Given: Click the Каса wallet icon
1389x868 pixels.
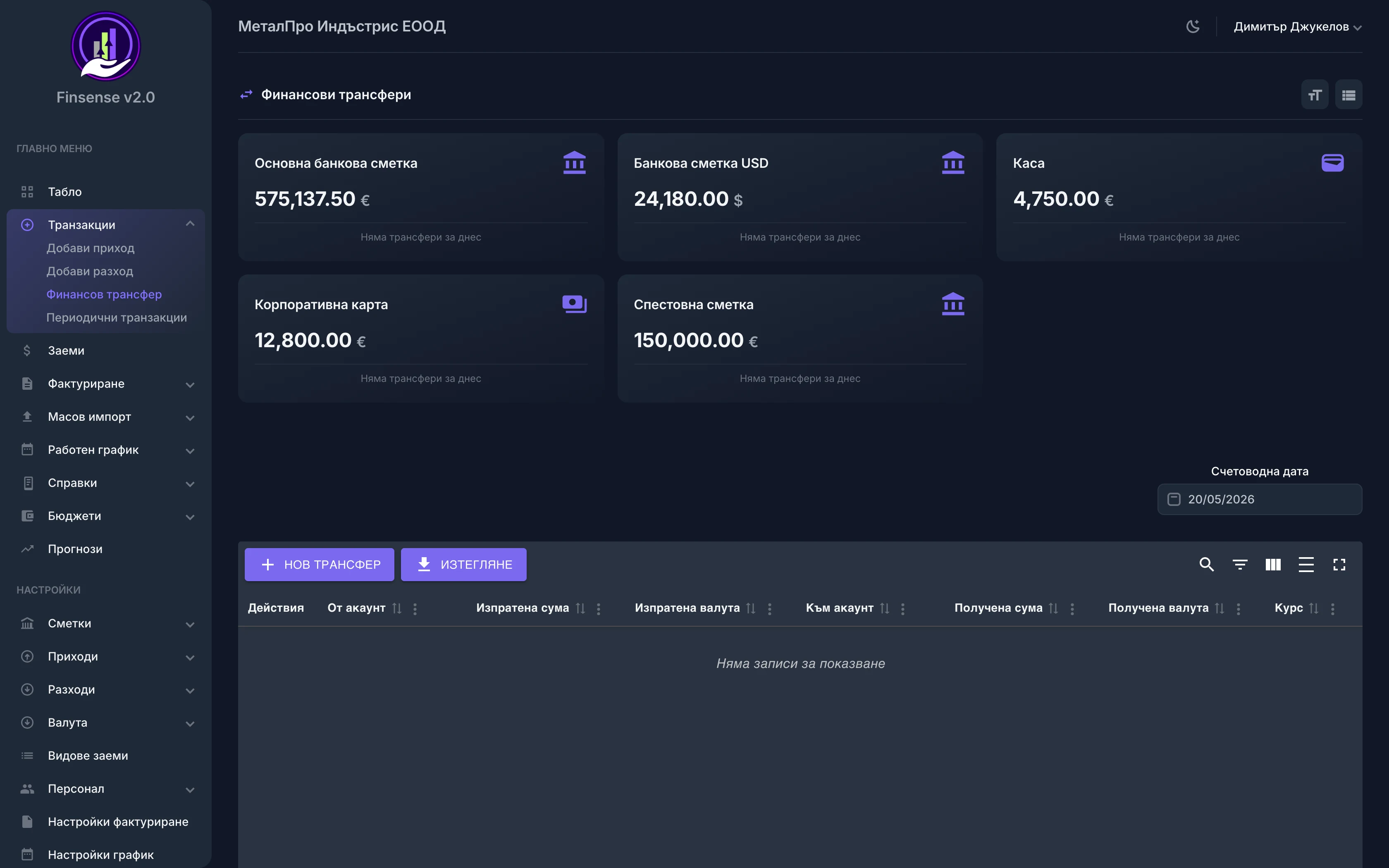Looking at the screenshot, I should 1332,162.
